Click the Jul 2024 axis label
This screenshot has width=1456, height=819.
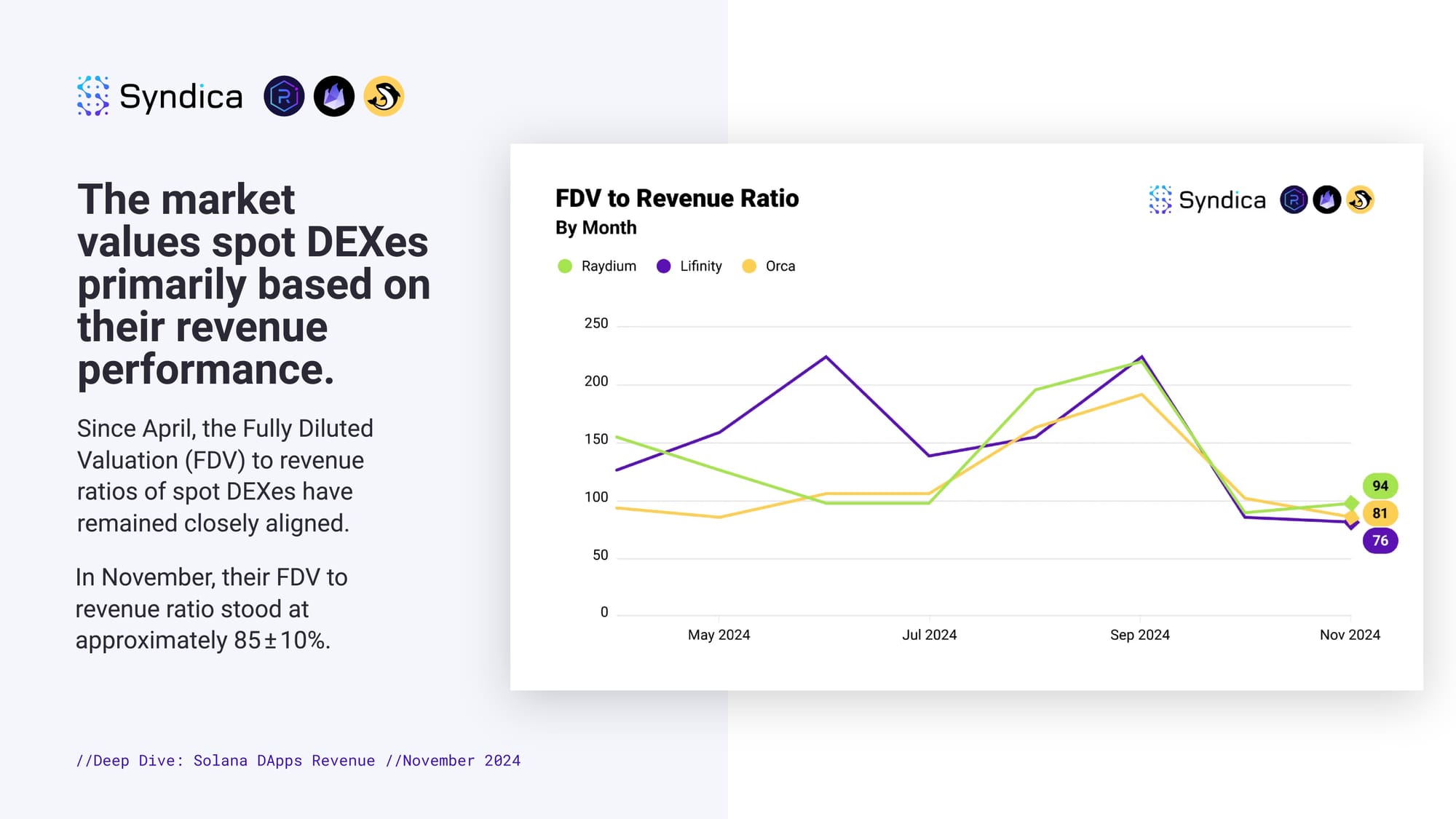coord(929,635)
